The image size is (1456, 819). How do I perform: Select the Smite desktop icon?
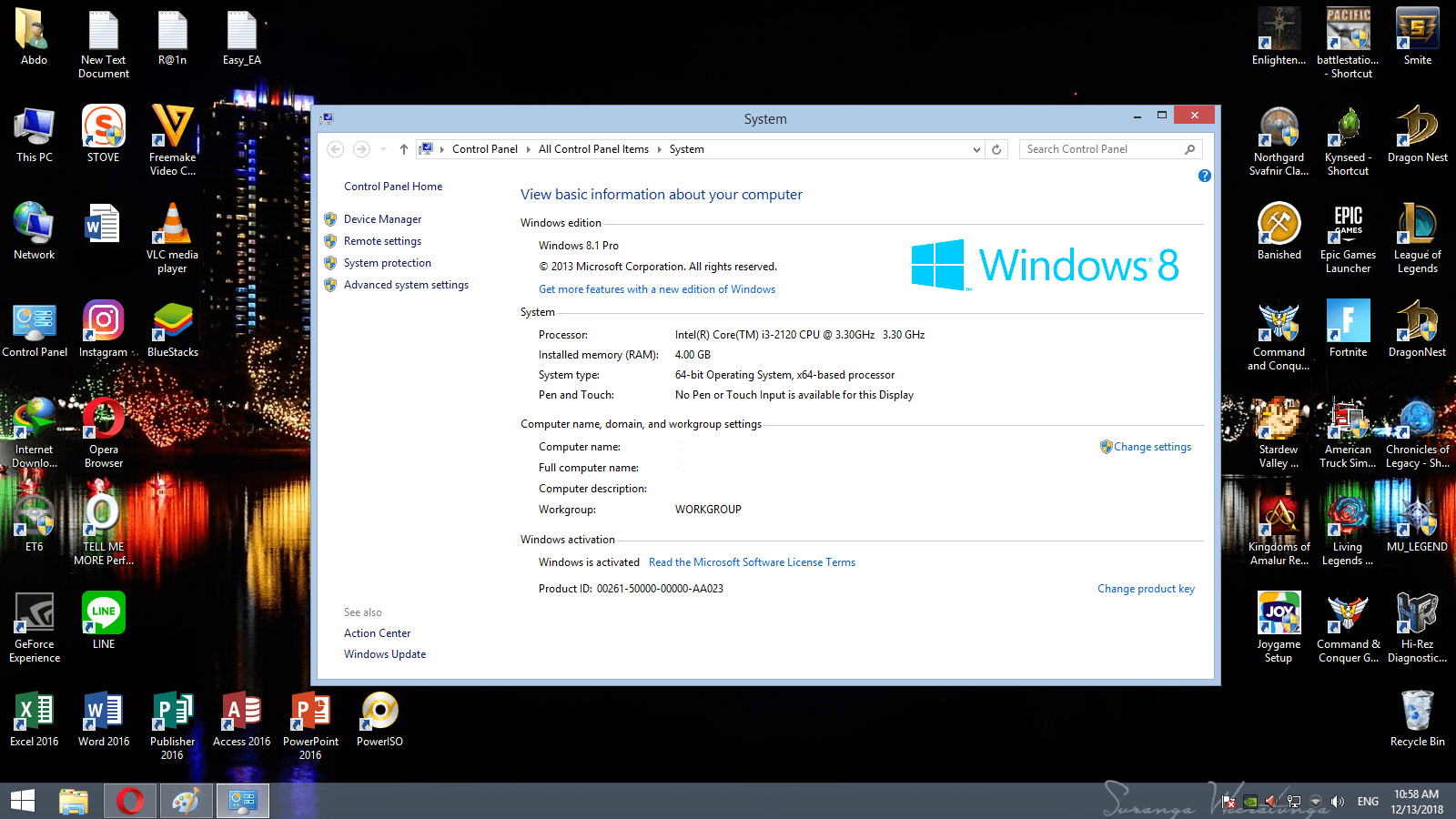coord(1417,37)
